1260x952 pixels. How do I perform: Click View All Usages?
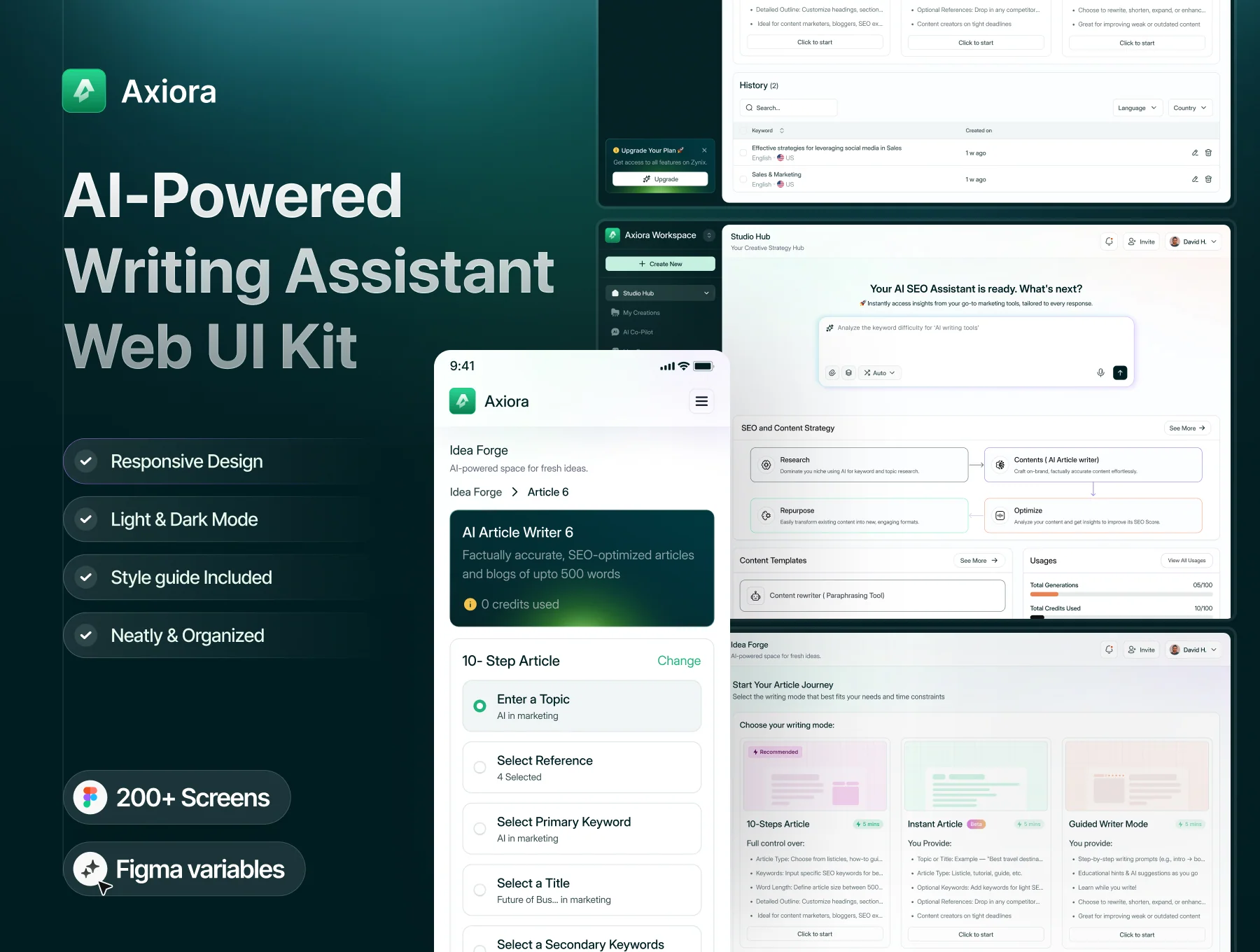1186,561
